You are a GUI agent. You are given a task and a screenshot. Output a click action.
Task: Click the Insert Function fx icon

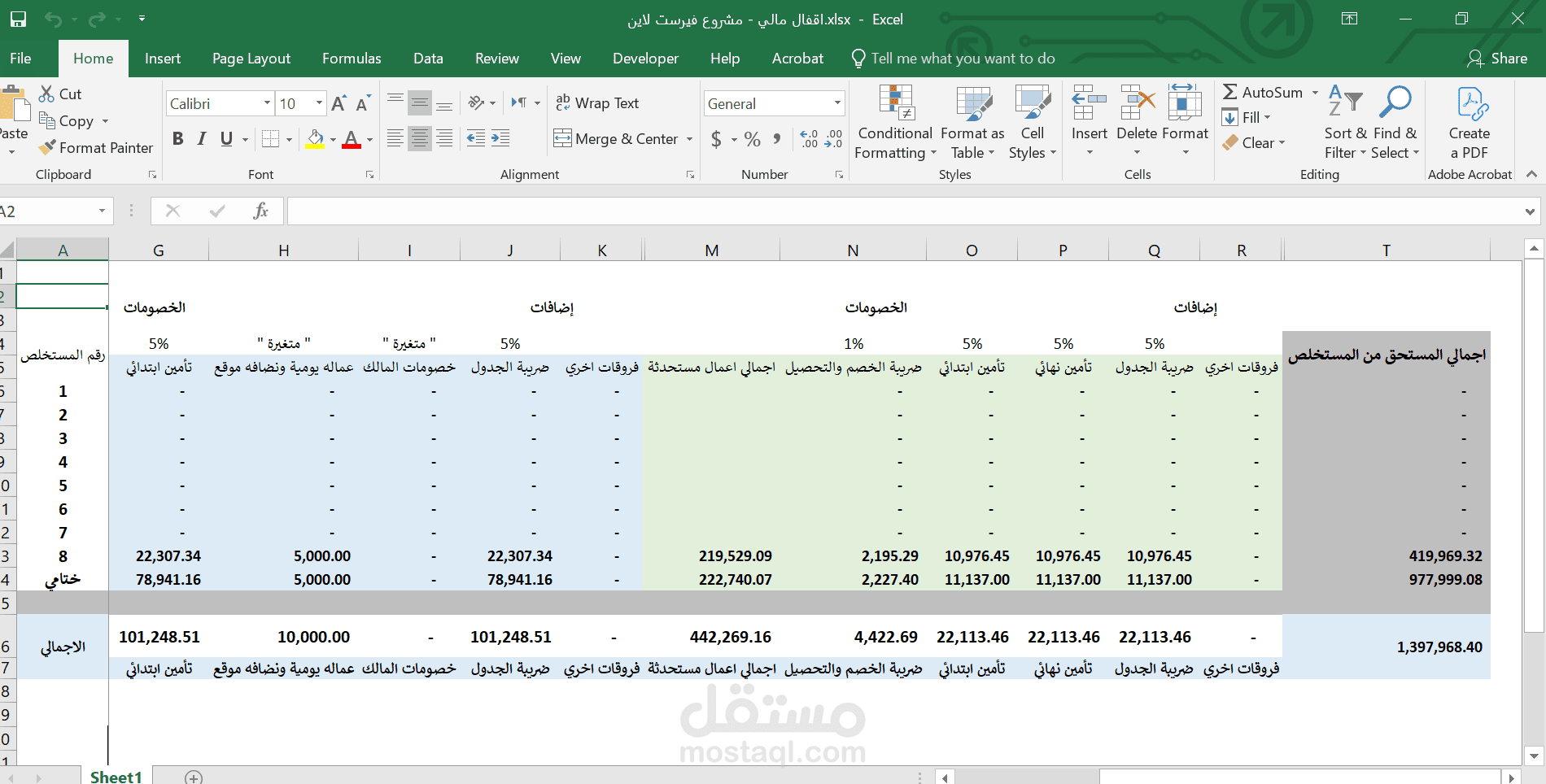260,211
